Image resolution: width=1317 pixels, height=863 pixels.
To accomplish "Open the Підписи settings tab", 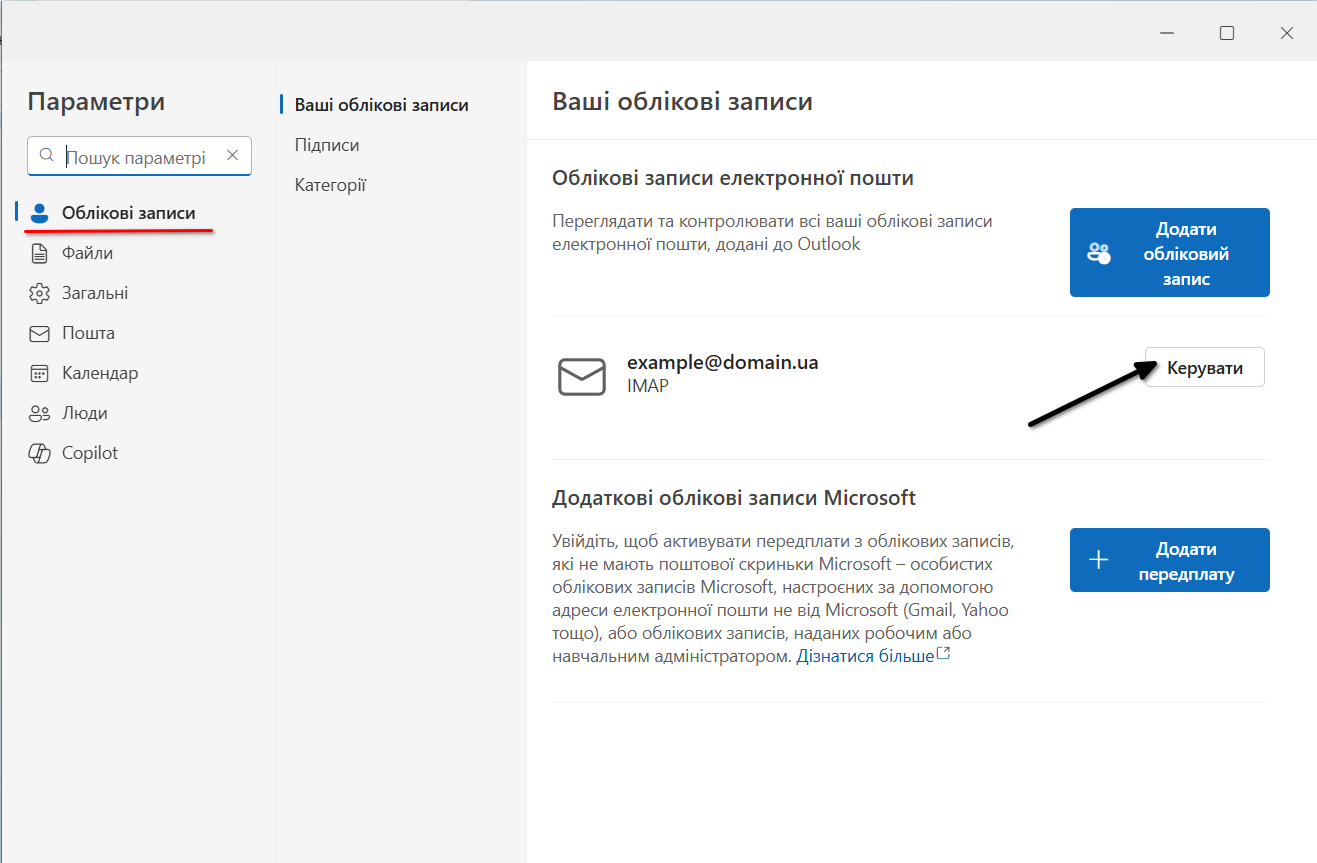I will point(327,145).
